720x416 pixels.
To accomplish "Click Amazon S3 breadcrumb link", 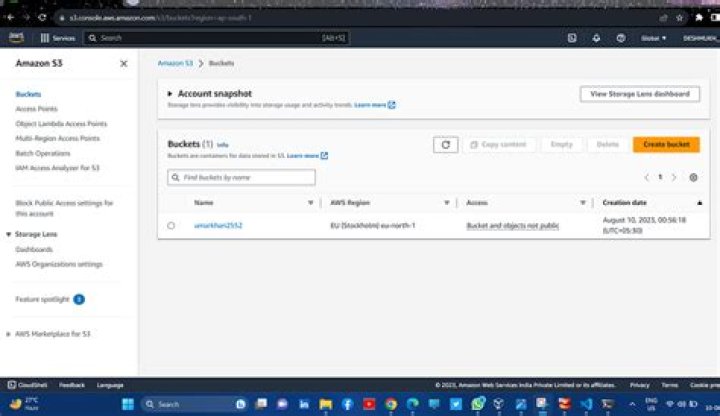I will [x=175, y=63].
